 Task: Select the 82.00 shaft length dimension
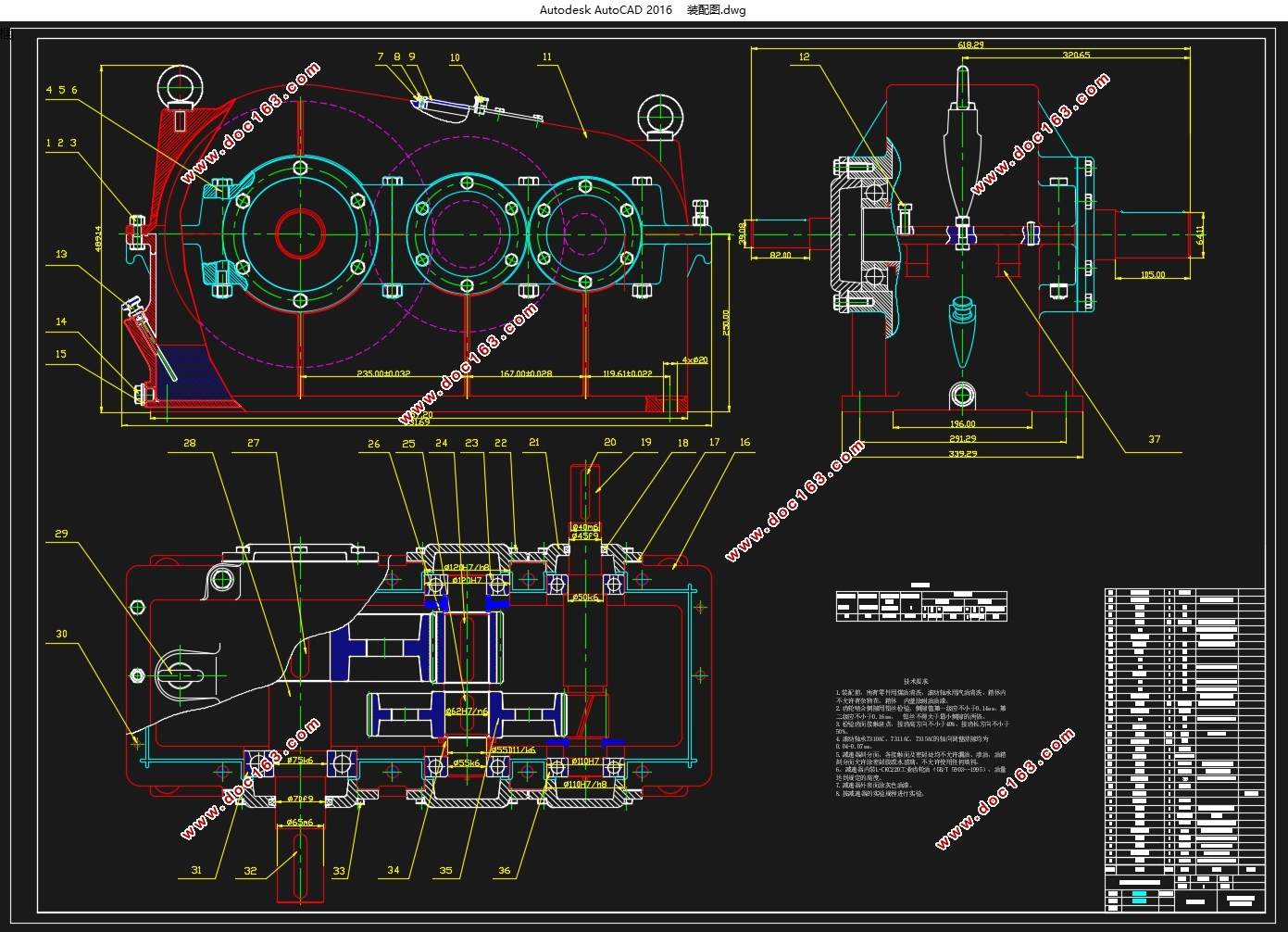click(780, 255)
